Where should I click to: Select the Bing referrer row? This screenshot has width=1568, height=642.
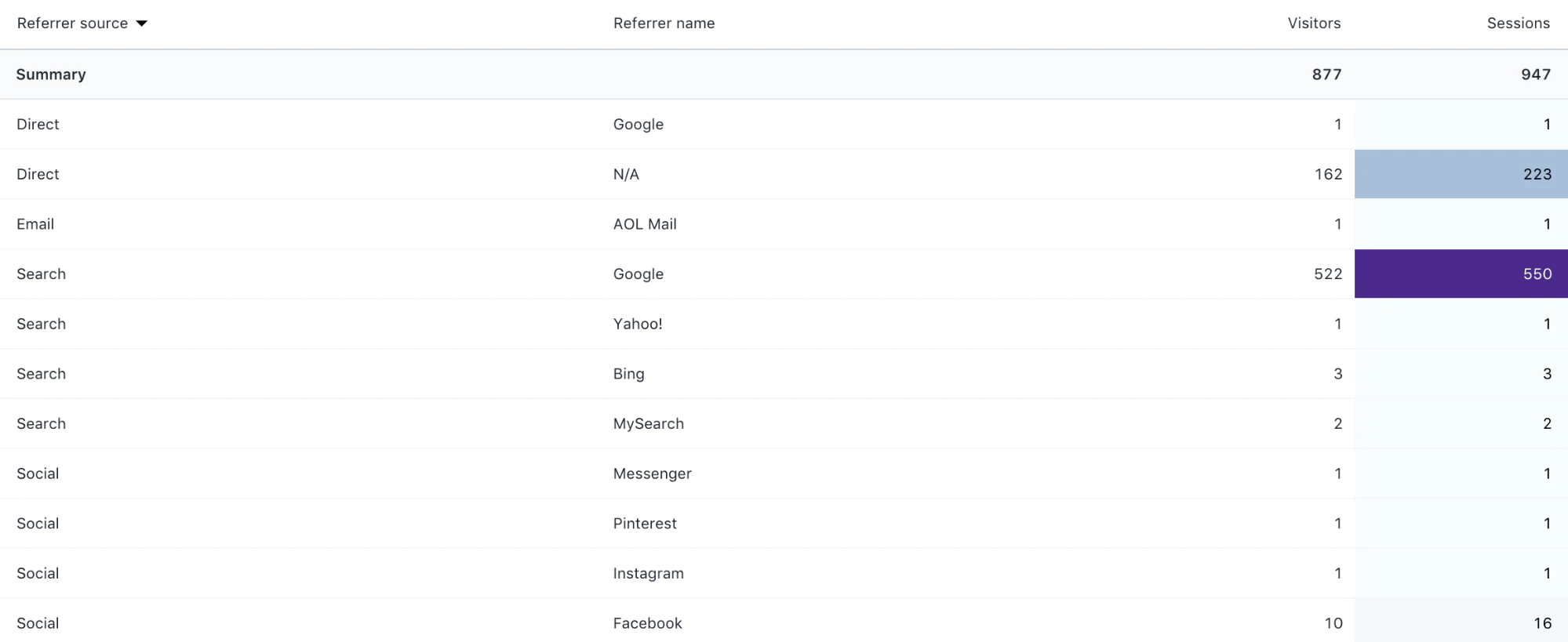click(x=628, y=374)
